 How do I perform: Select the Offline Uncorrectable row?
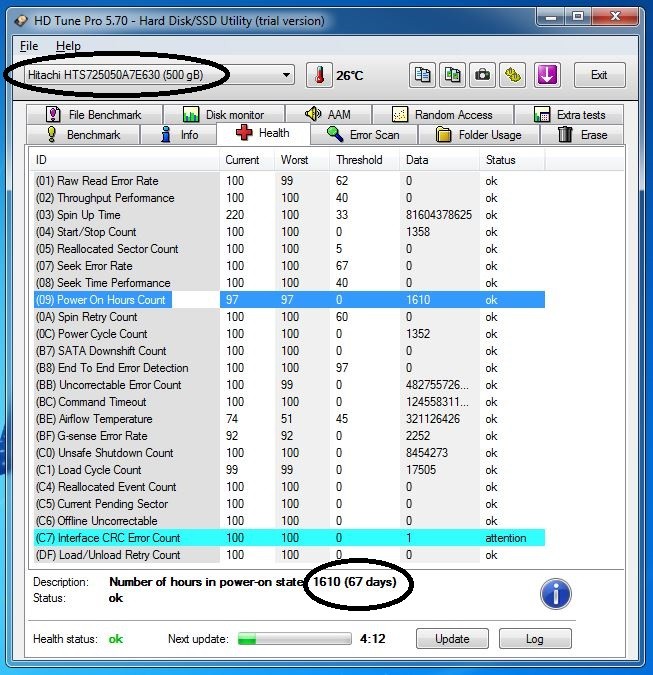point(289,521)
